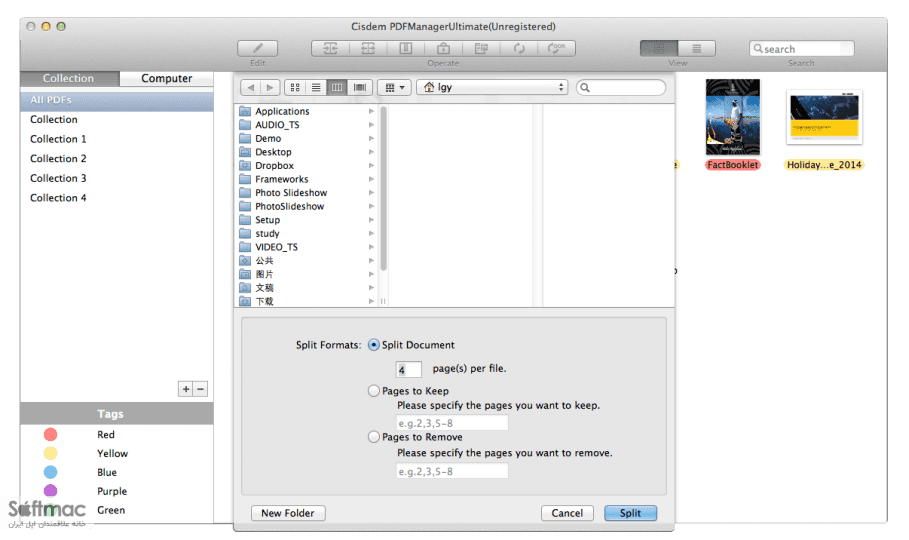Click the Edit pencil toolbar button

257,48
